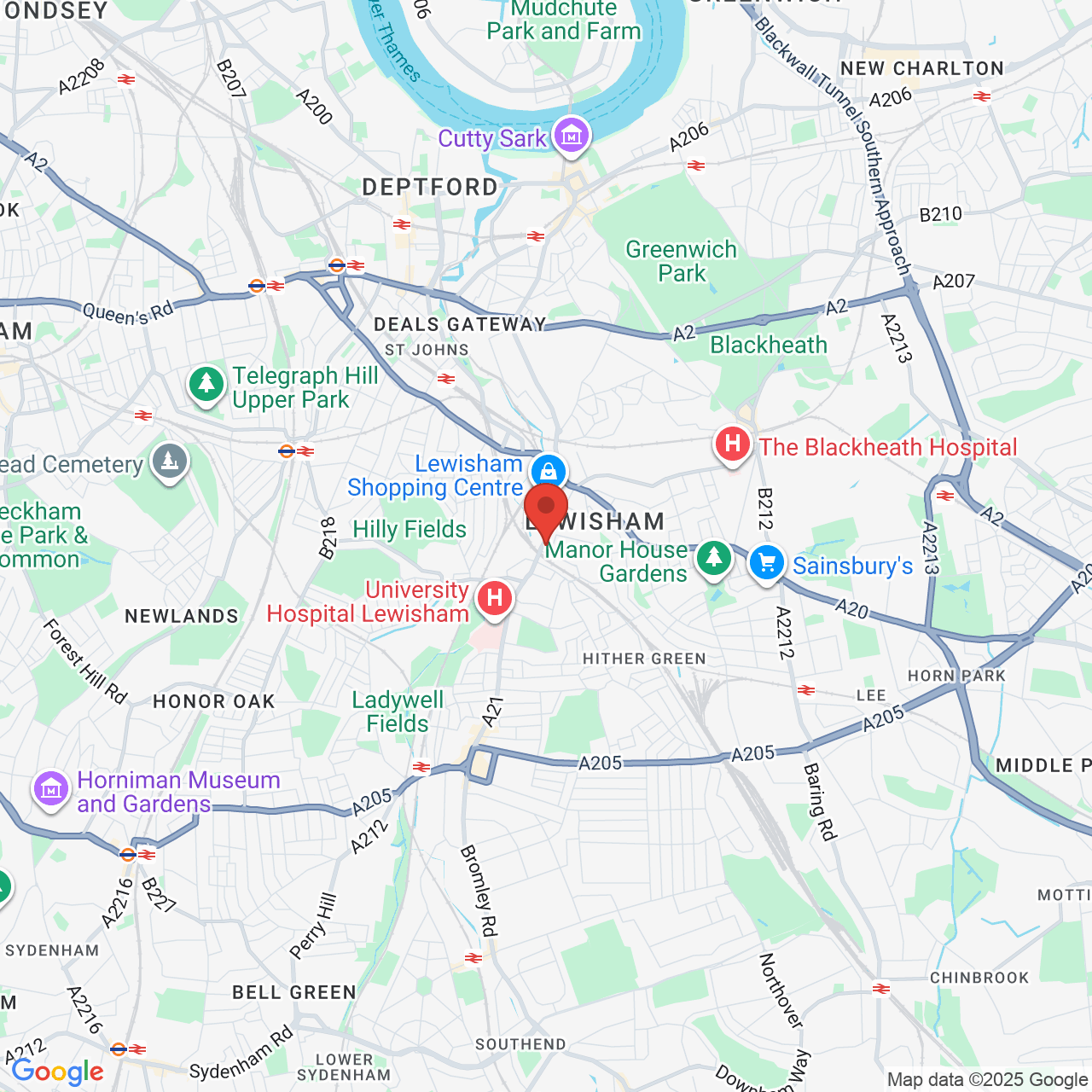Open the Google logo link

point(58,1072)
